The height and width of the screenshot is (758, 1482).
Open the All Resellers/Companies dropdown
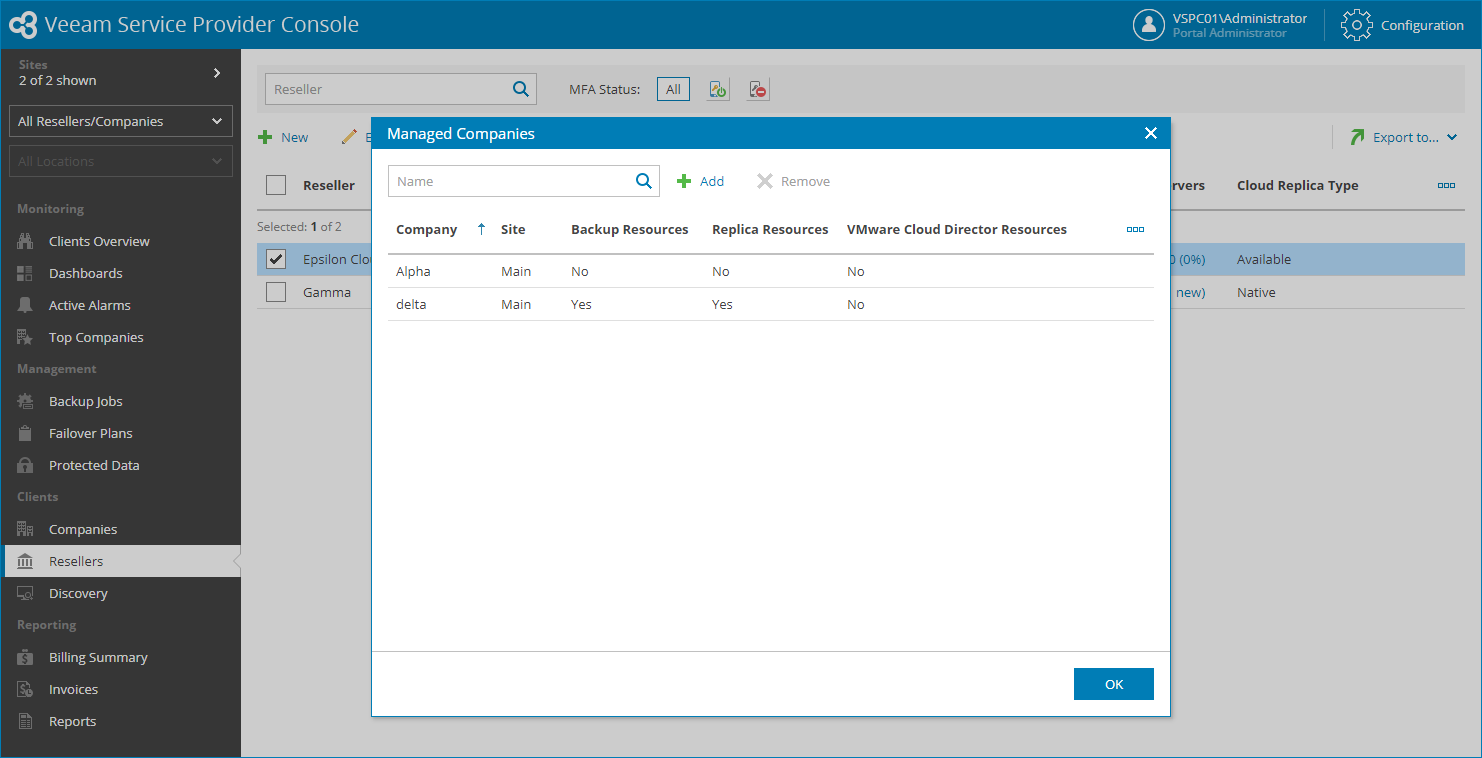click(121, 121)
